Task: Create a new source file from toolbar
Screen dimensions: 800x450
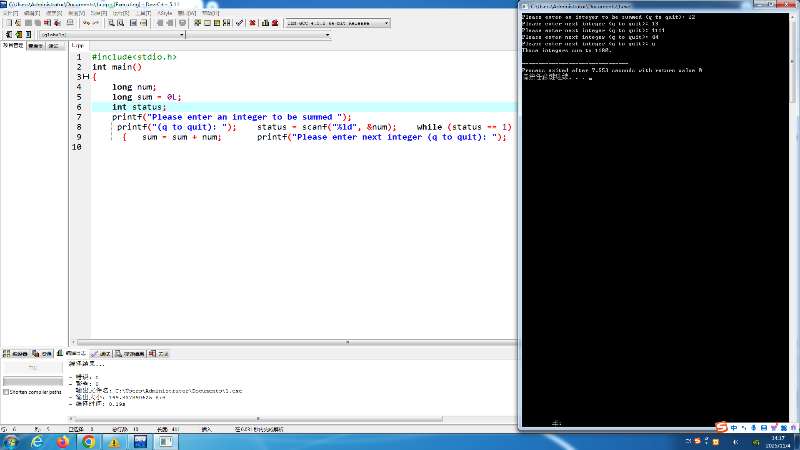Action: [x=9, y=23]
